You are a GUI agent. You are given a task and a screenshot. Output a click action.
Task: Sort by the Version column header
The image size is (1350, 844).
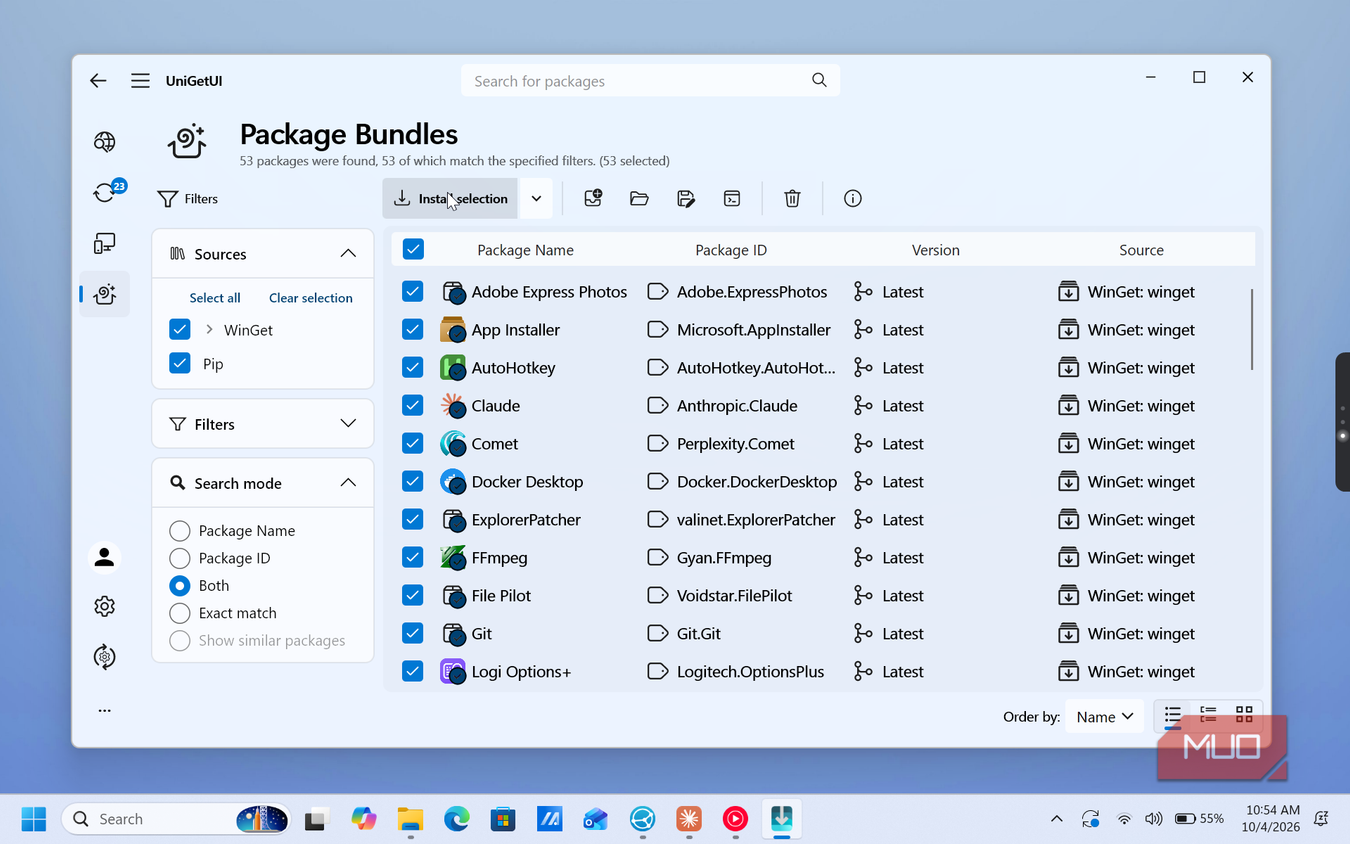pos(936,250)
